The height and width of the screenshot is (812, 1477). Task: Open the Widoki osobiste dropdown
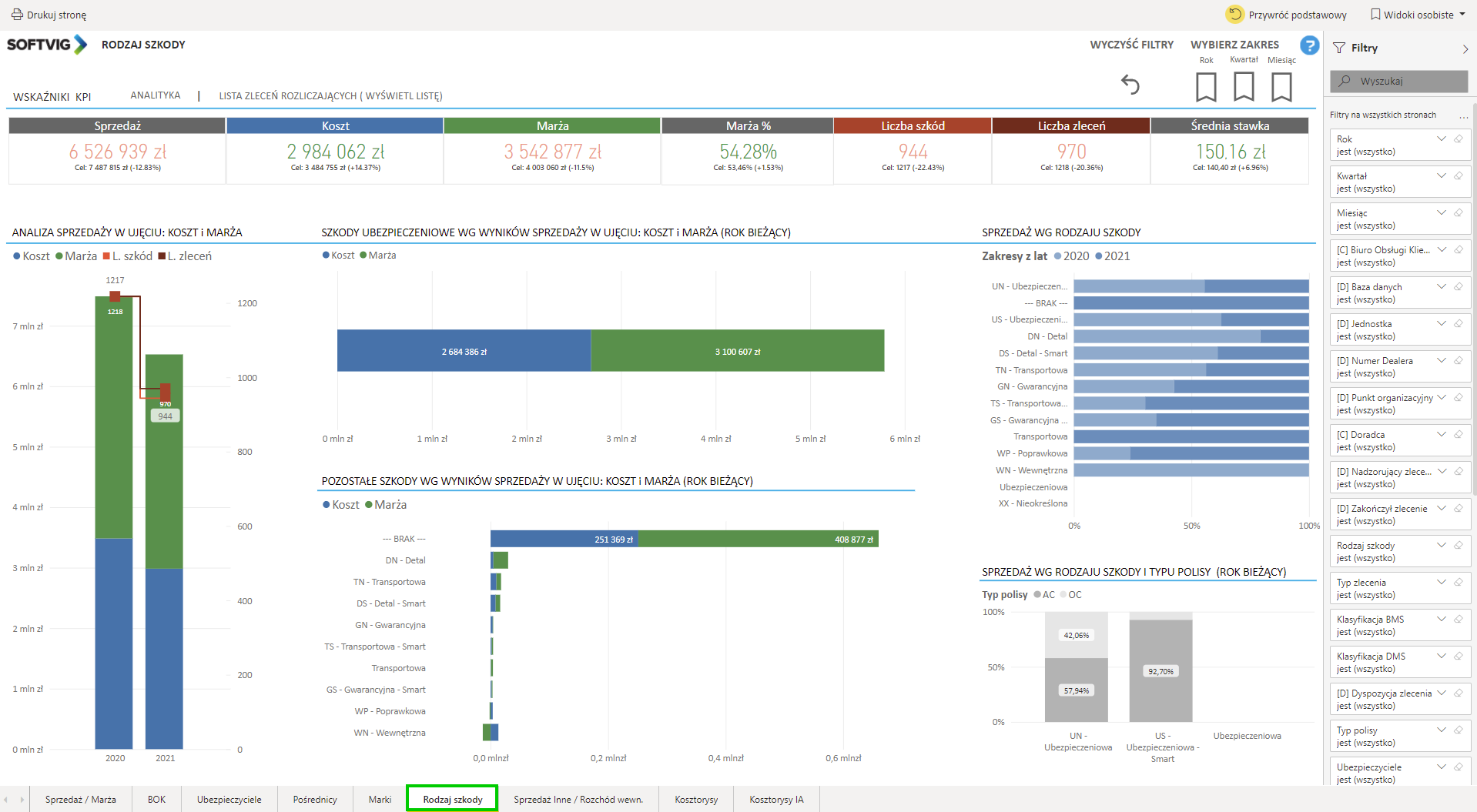tap(1418, 15)
